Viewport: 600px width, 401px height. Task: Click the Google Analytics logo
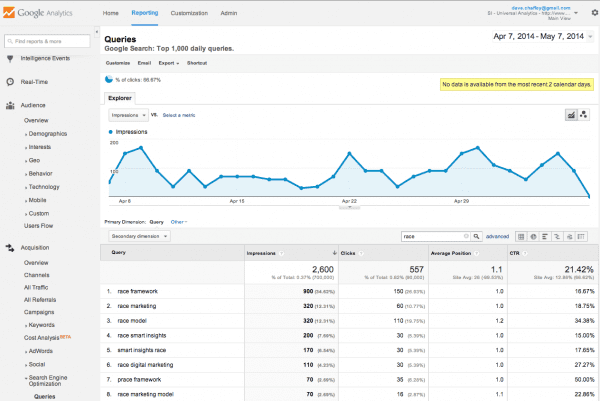coord(38,13)
